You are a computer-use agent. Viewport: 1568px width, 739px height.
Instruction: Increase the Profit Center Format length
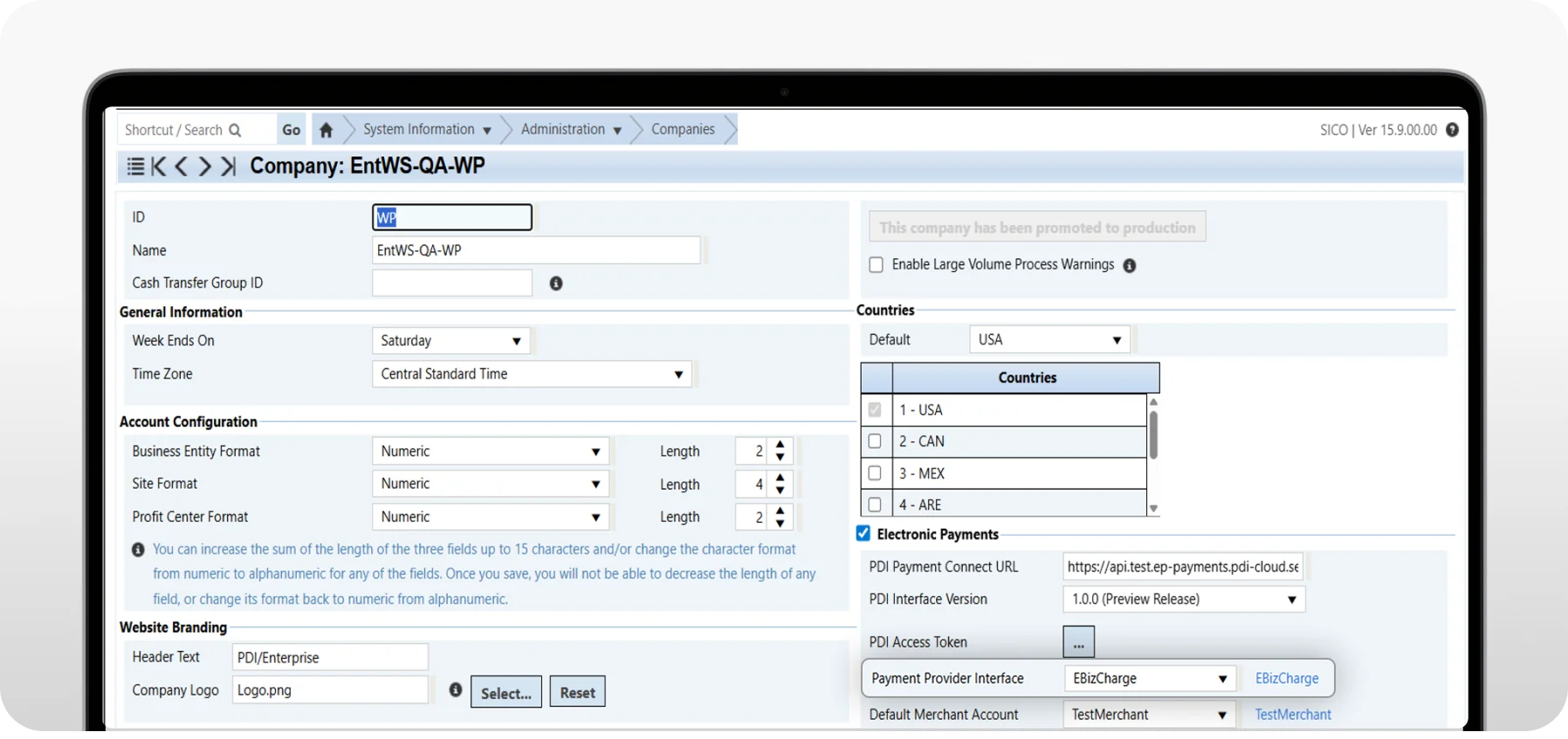coord(780,510)
